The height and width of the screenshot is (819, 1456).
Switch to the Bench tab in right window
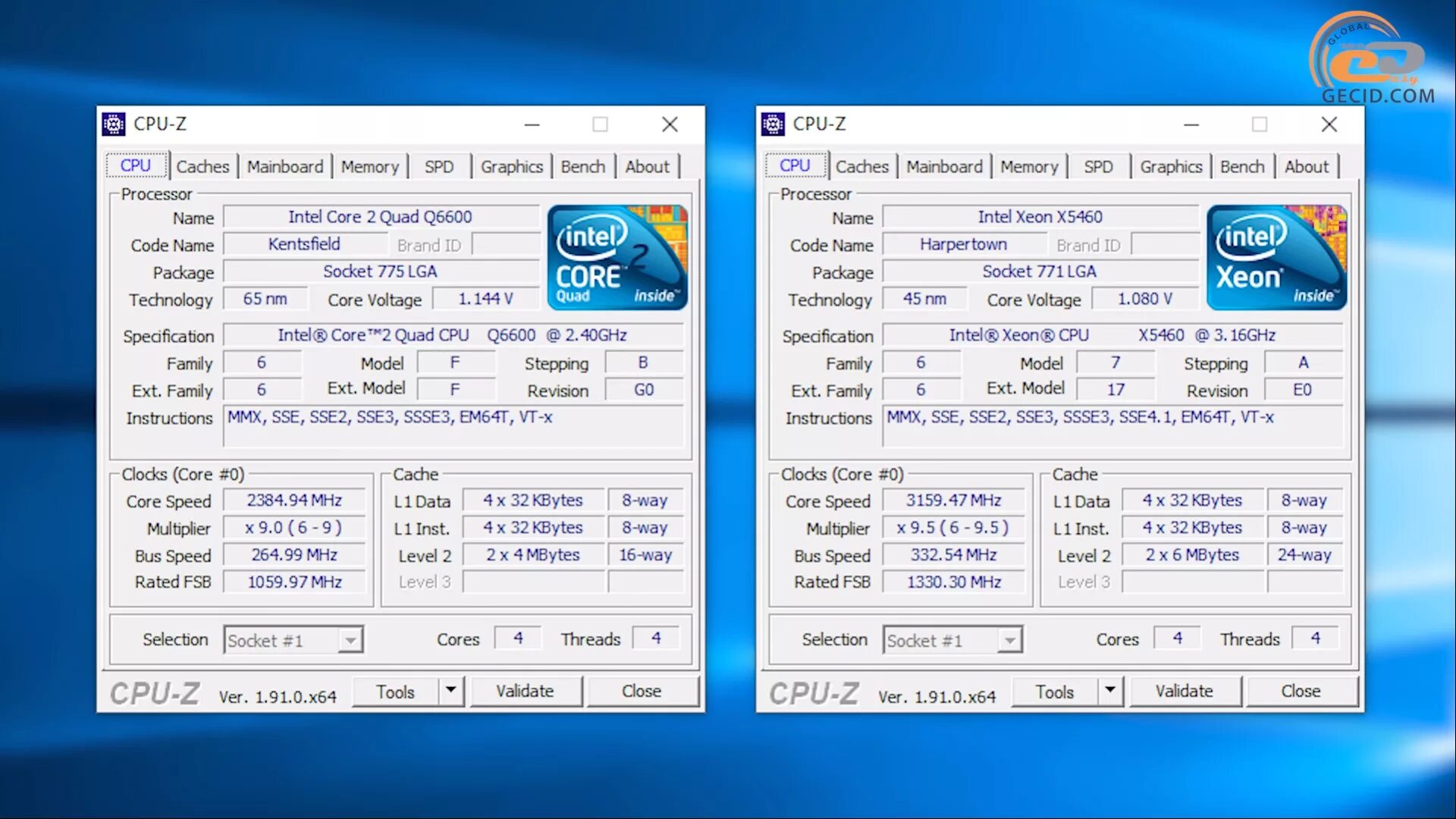(1242, 167)
